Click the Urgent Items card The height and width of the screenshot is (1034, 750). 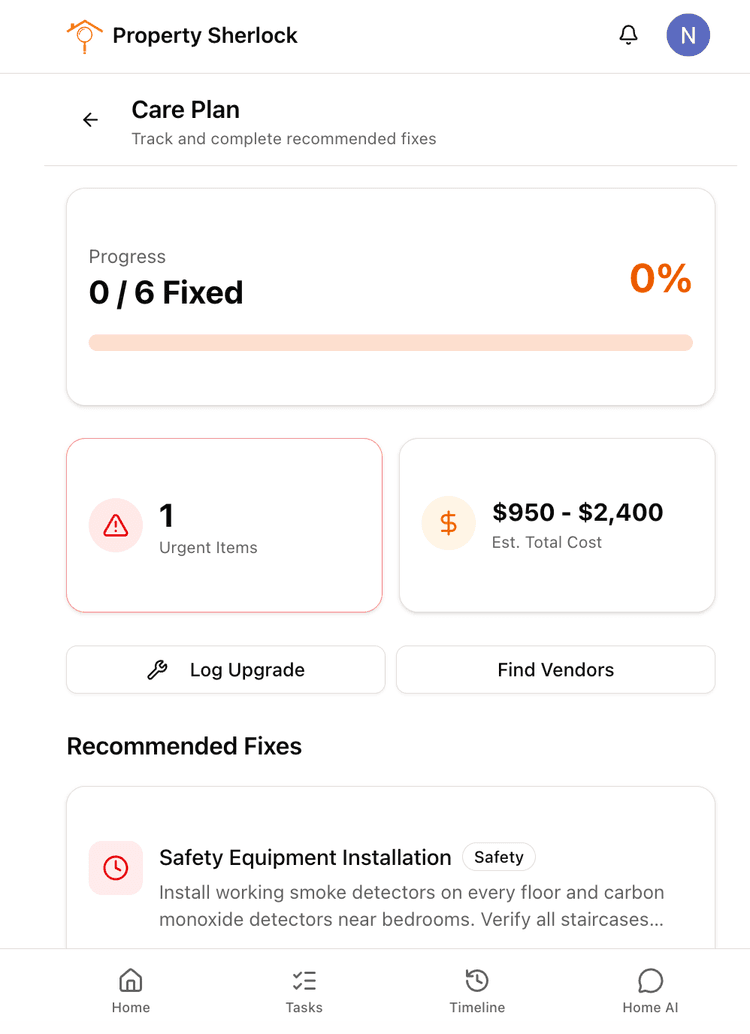pyautogui.click(x=224, y=524)
